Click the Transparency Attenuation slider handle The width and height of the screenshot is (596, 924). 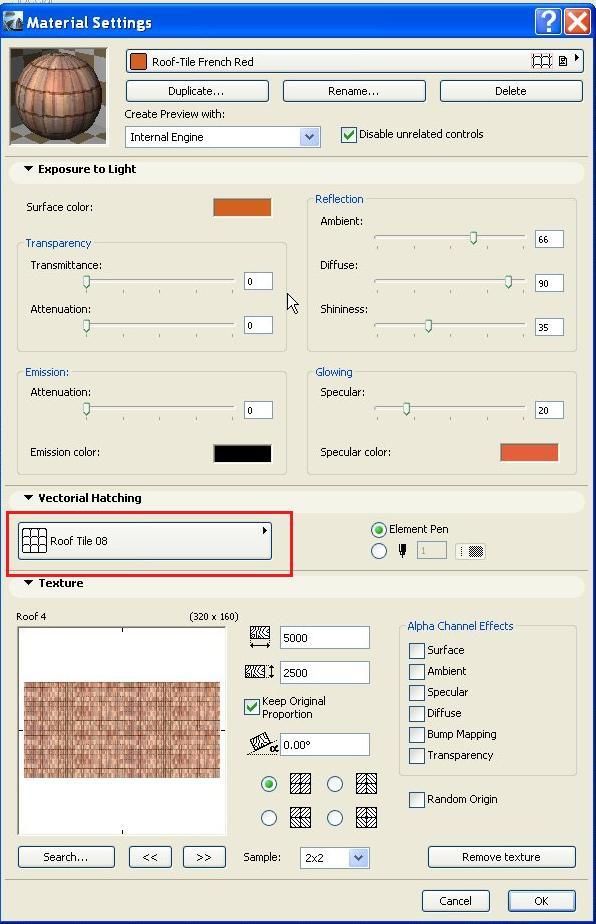[87, 325]
